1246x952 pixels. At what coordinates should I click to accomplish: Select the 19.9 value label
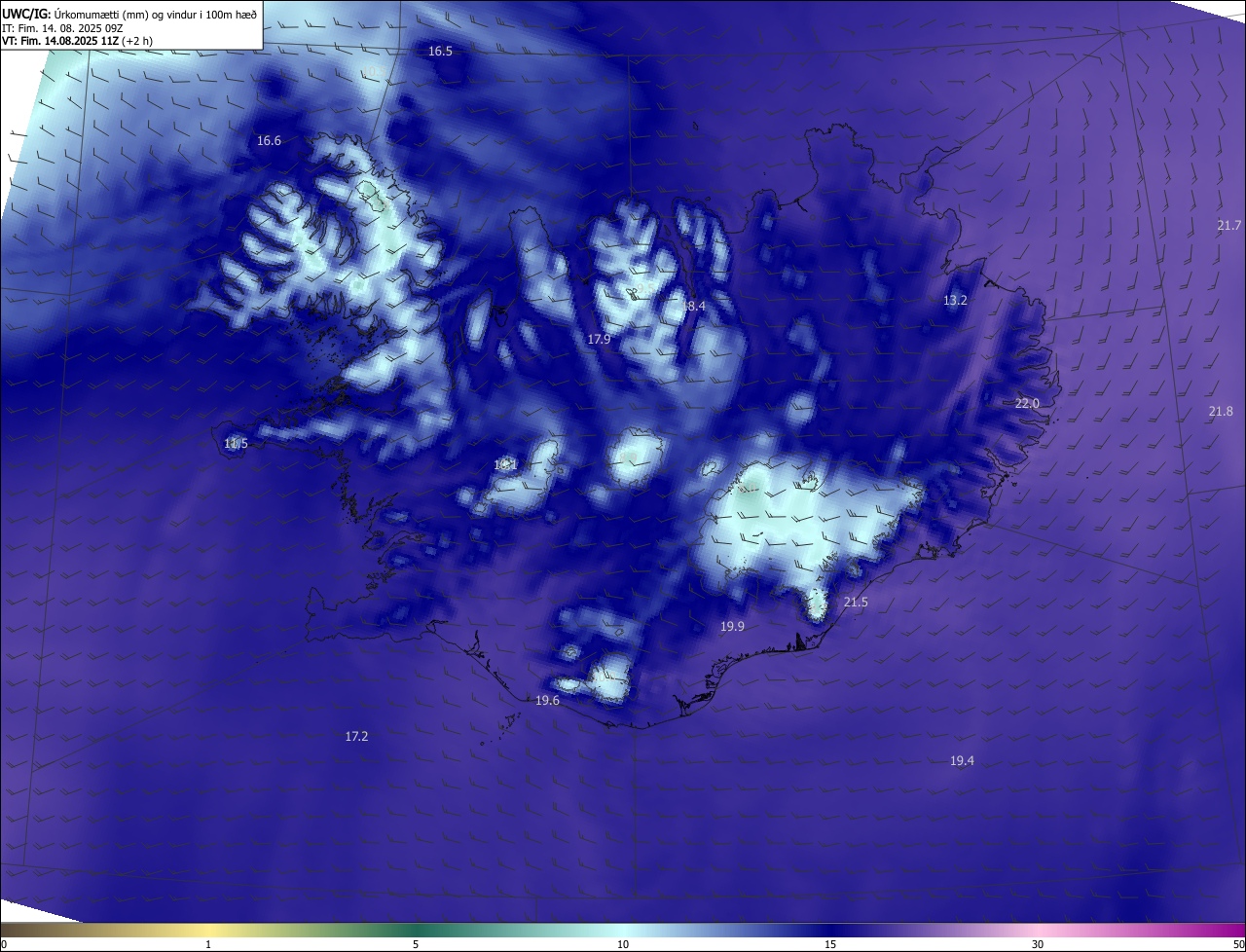732,628
